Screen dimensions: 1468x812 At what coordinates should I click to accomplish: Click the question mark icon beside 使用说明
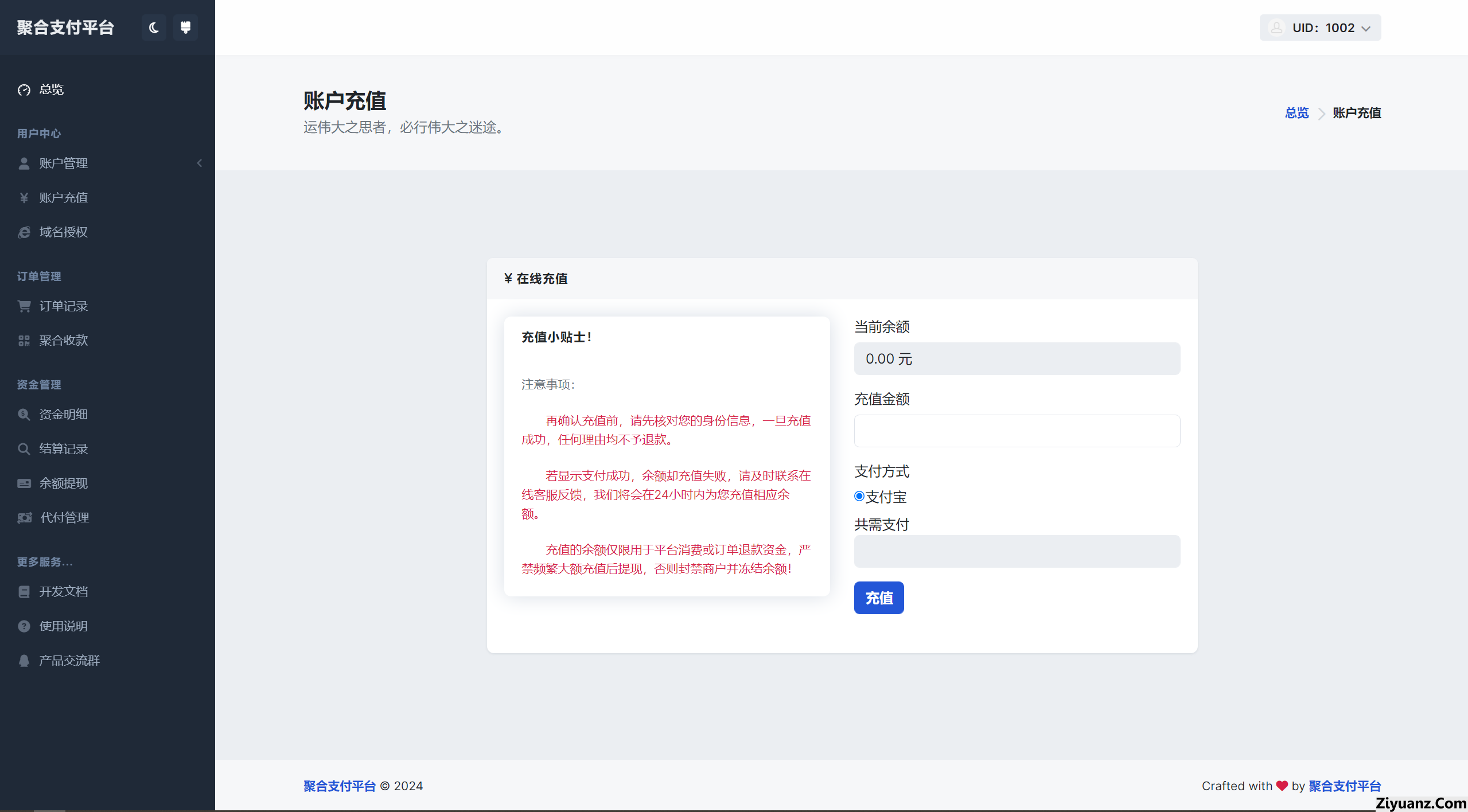click(x=24, y=626)
